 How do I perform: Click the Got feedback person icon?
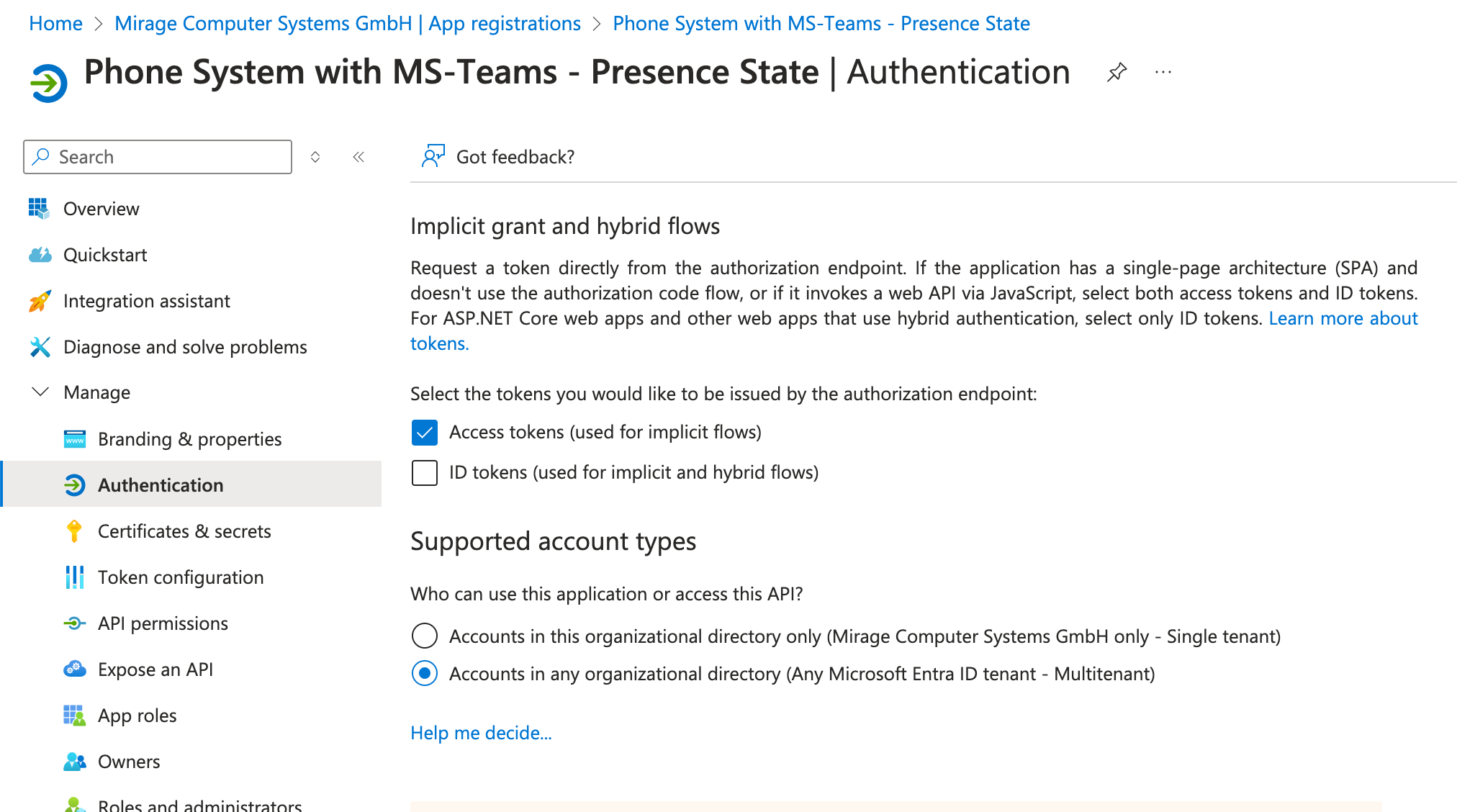coord(433,156)
